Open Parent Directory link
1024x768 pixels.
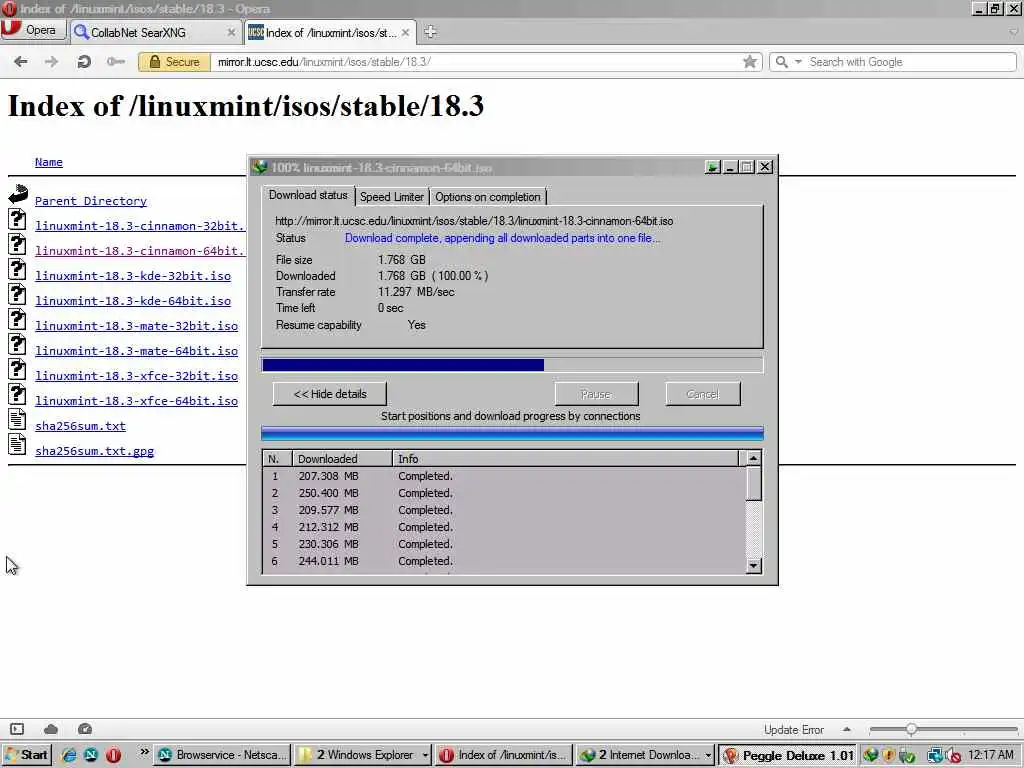[91, 201]
